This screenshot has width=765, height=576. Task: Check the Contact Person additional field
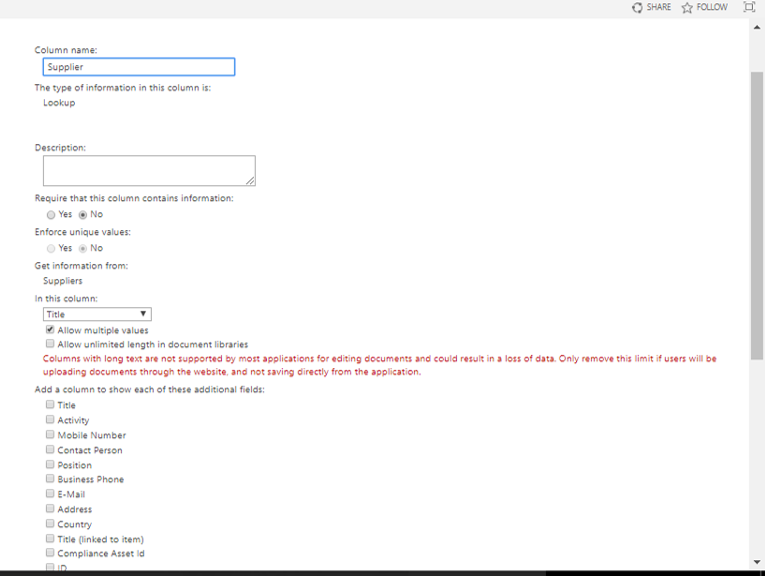(50, 449)
